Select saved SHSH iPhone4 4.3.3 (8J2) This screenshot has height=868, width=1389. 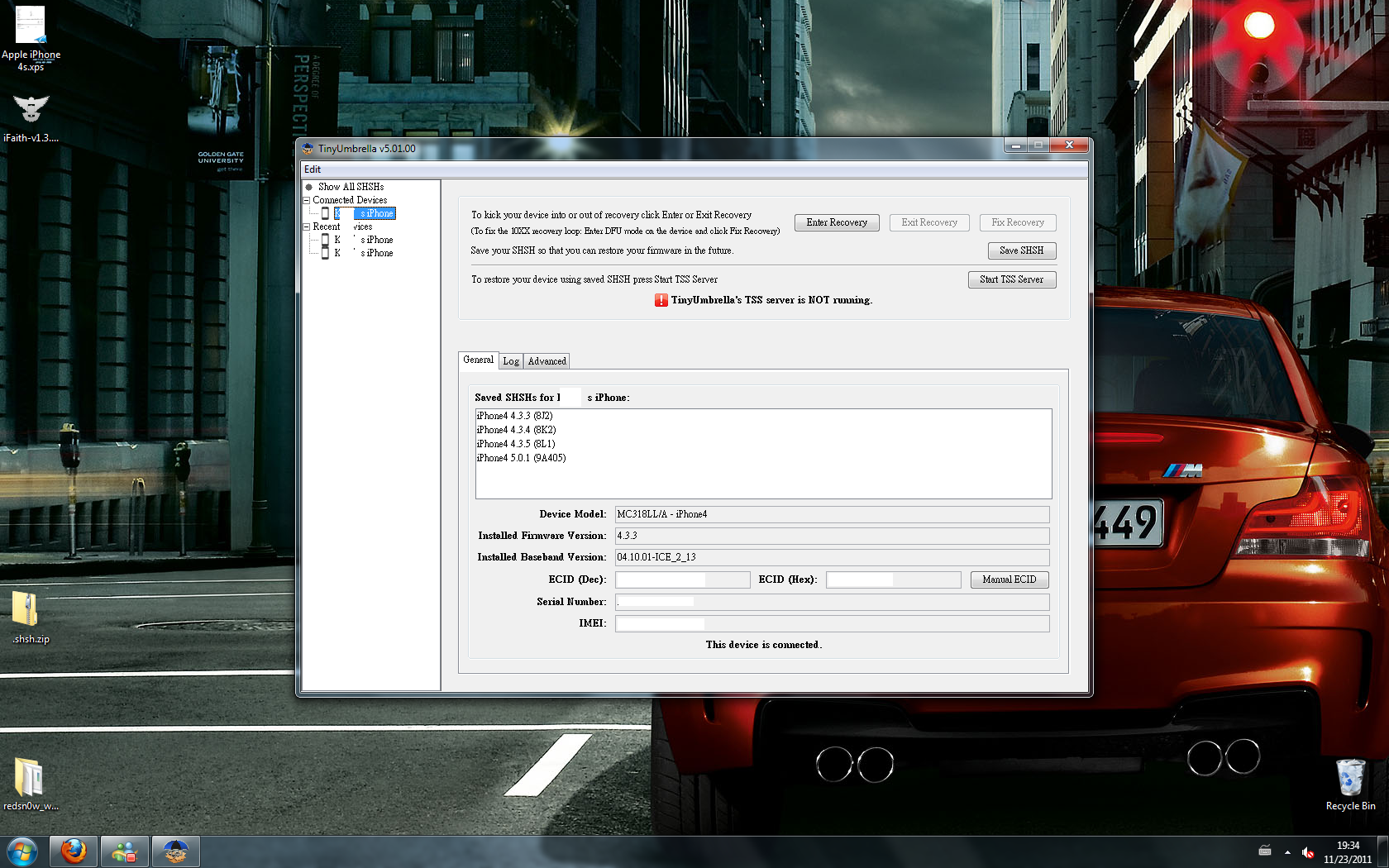click(514, 416)
